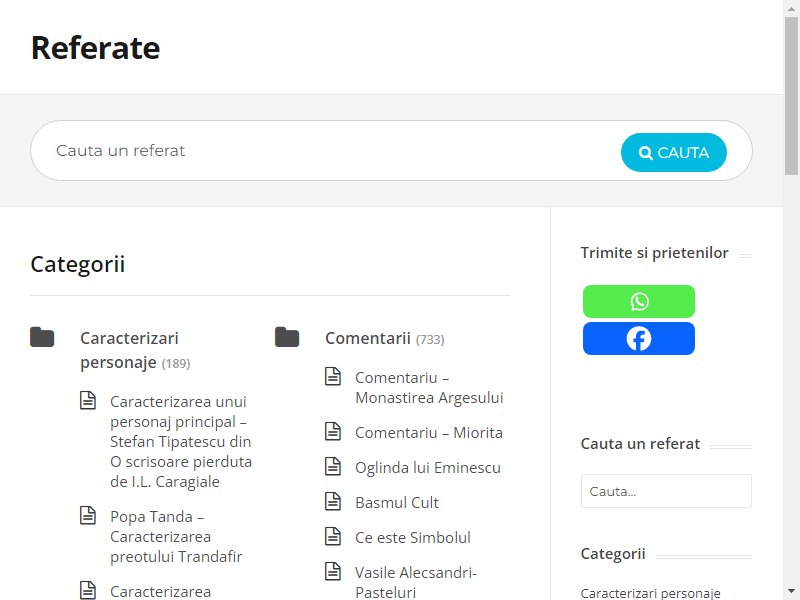Click document icon next to Basmul Cult

pyautogui.click(x=333, y=502)
